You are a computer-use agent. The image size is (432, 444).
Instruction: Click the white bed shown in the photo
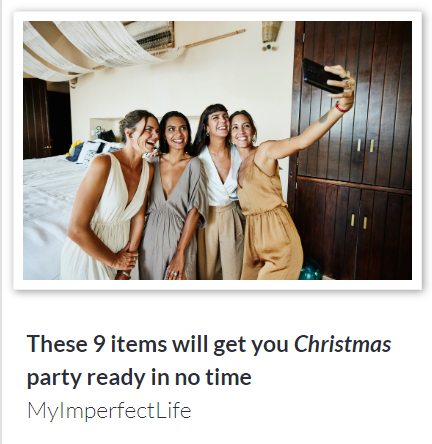50,213
